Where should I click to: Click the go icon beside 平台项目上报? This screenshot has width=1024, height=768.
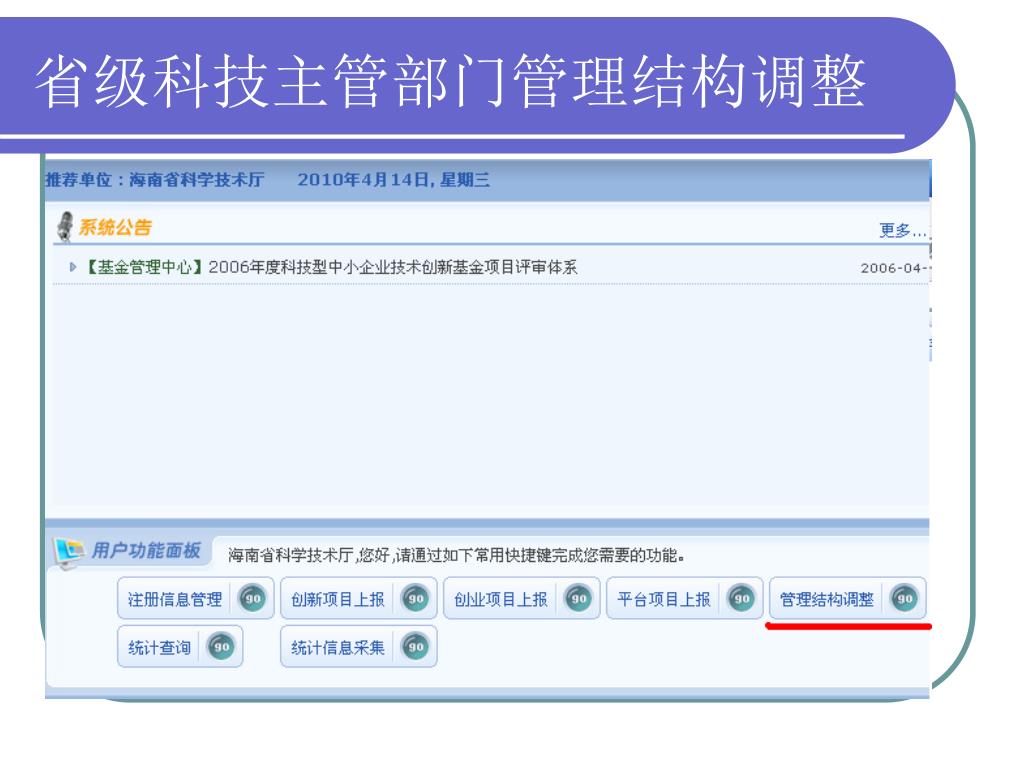(741, 598)
